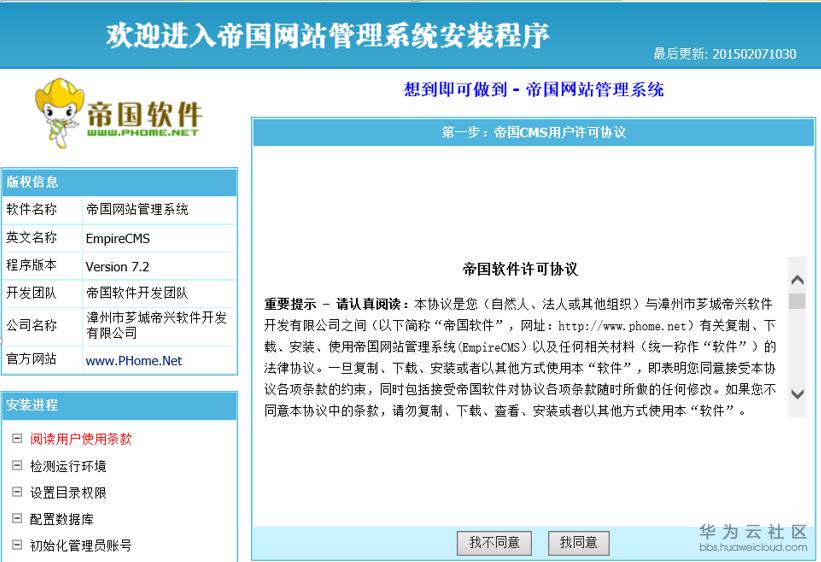
Task: Click the license scrollbar thumb
Action: [797, 301]
